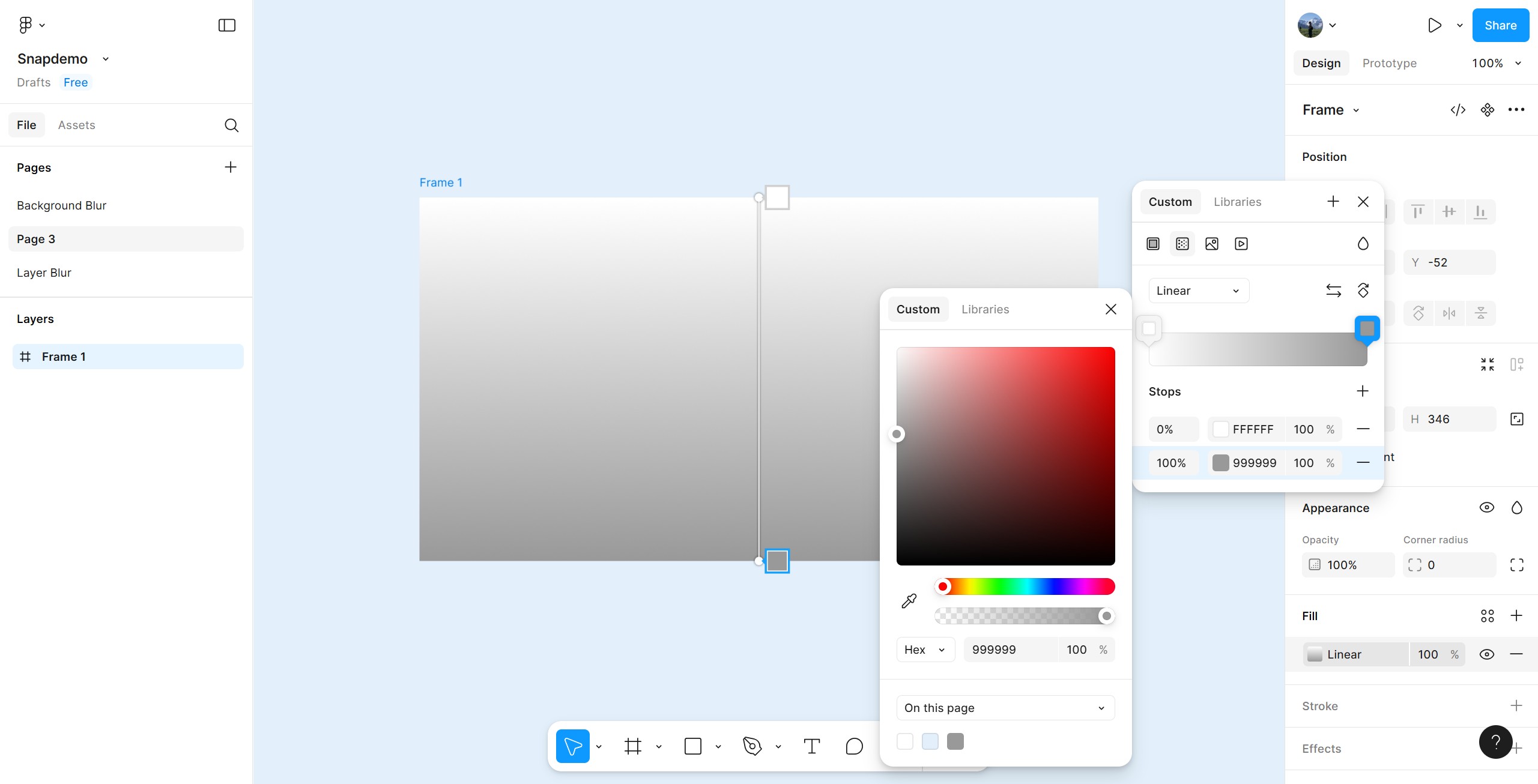The height and width of the screenshot is (784, 1538).
Task: Open Appearance blend mode droplet
Action: pos(1517,508)
